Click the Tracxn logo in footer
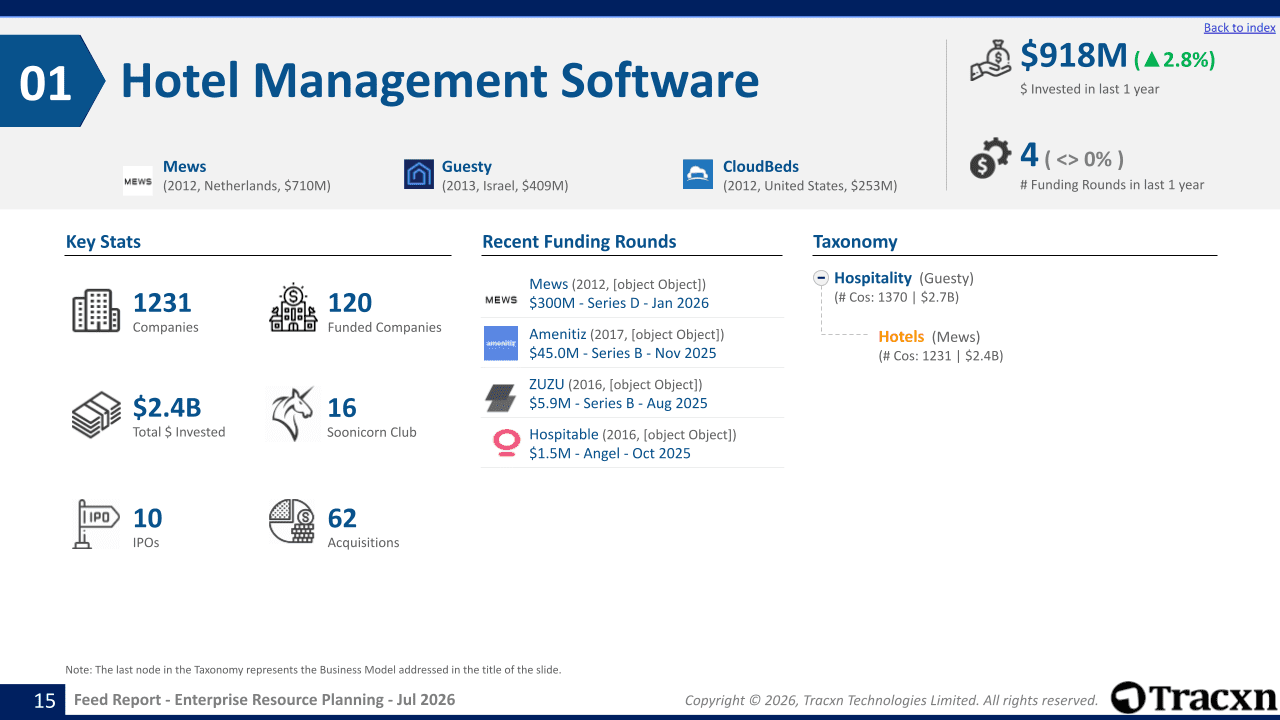This screenshot has width=1280, height=720. (1193, 698)
